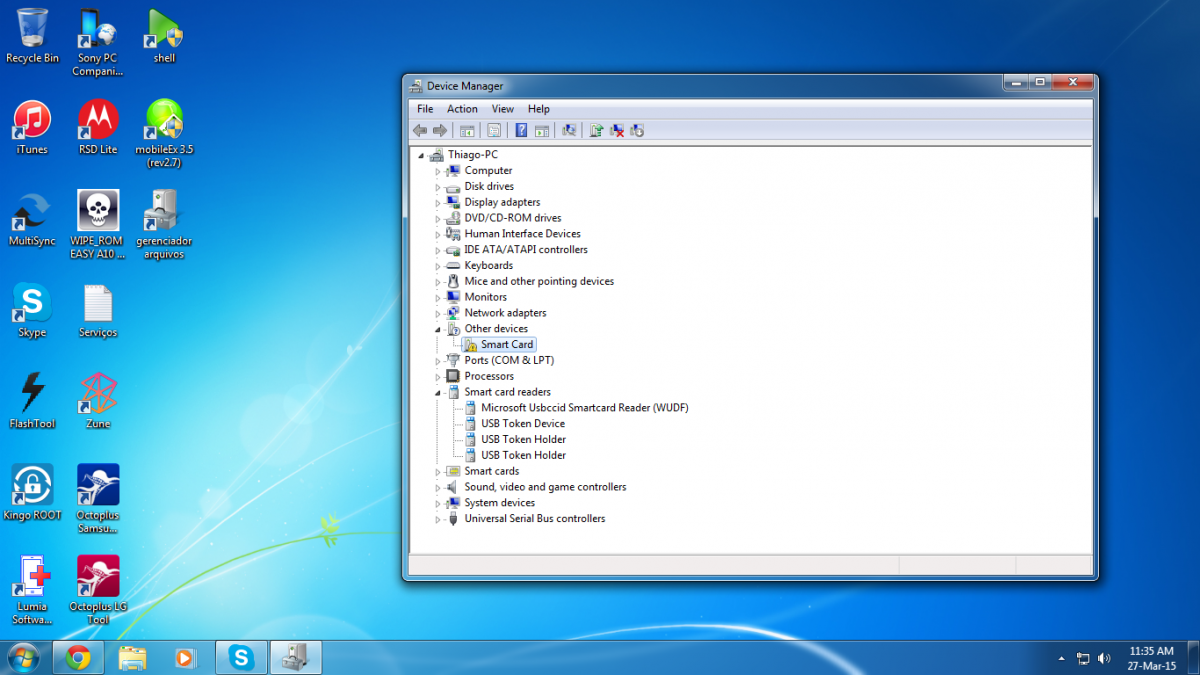
Task: Click the Back arrow in Device Manager toolbar
Action: (x=420, y=130)
